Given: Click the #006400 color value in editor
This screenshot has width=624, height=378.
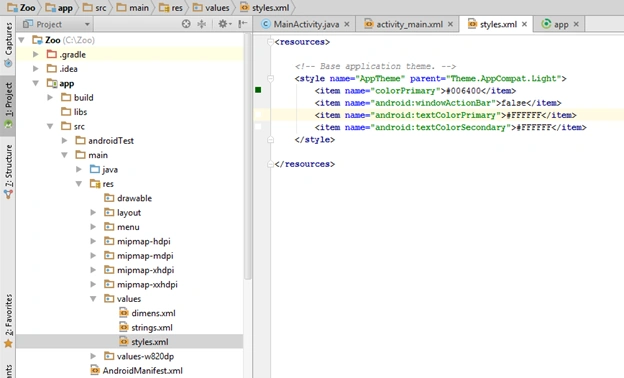Looking at the screenshot, I should click(x=463, y=91).
